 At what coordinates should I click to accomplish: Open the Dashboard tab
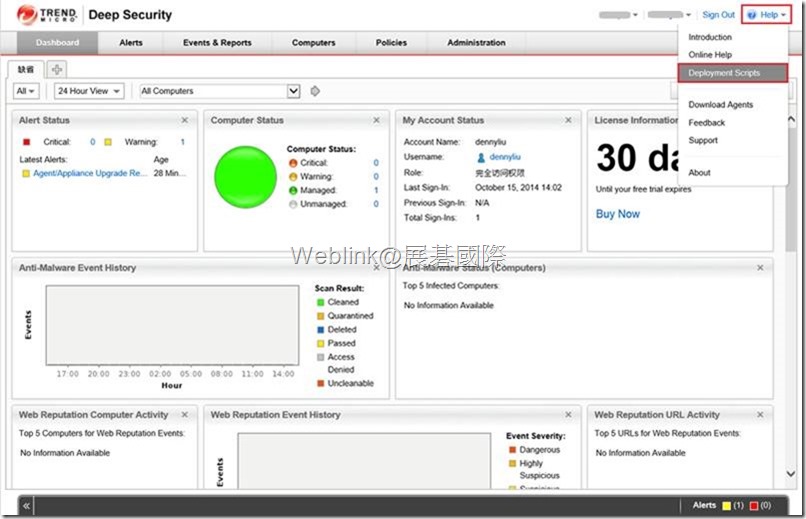click(57, 43)
